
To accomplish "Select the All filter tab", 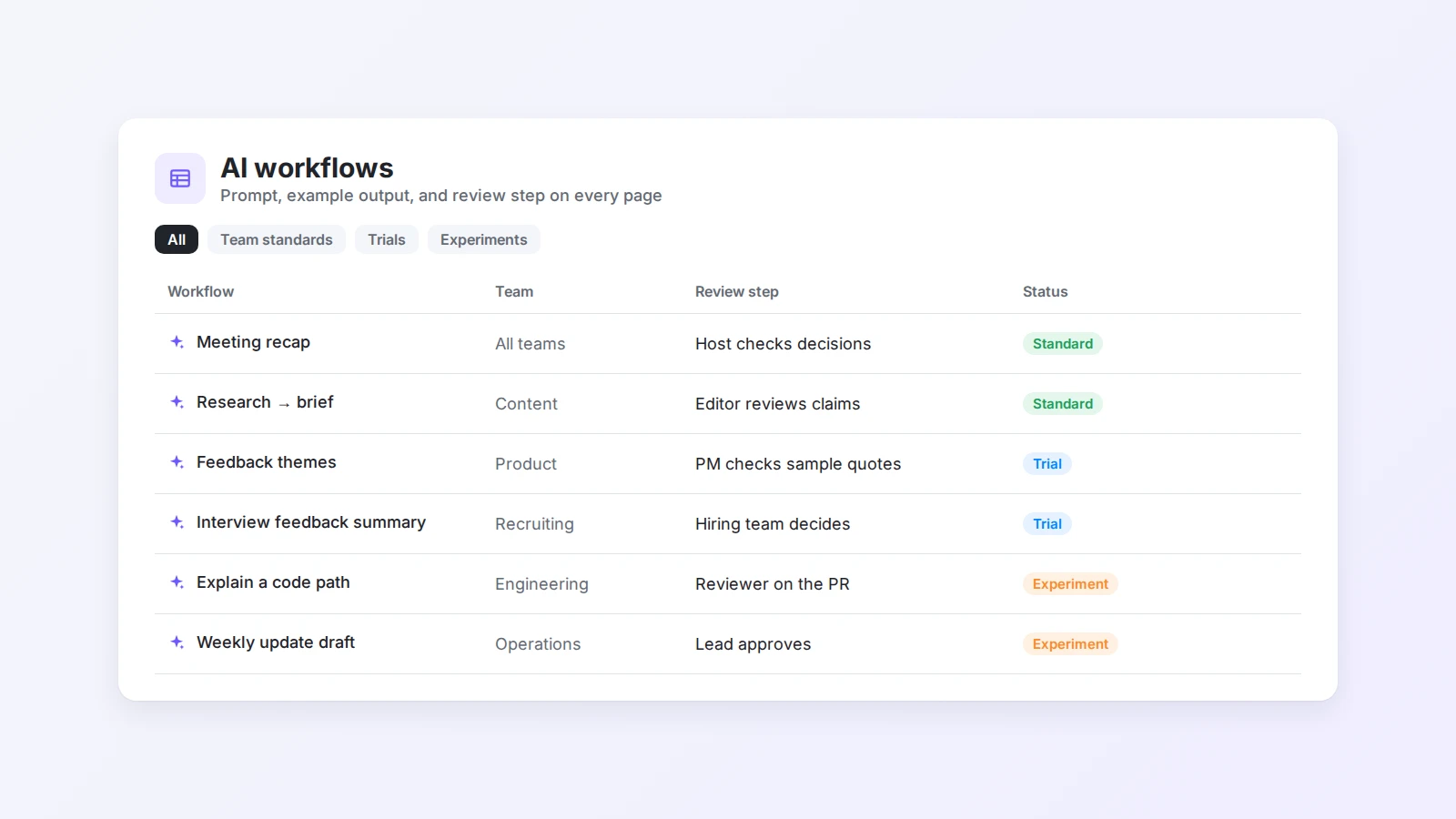I will coord(177,239).
